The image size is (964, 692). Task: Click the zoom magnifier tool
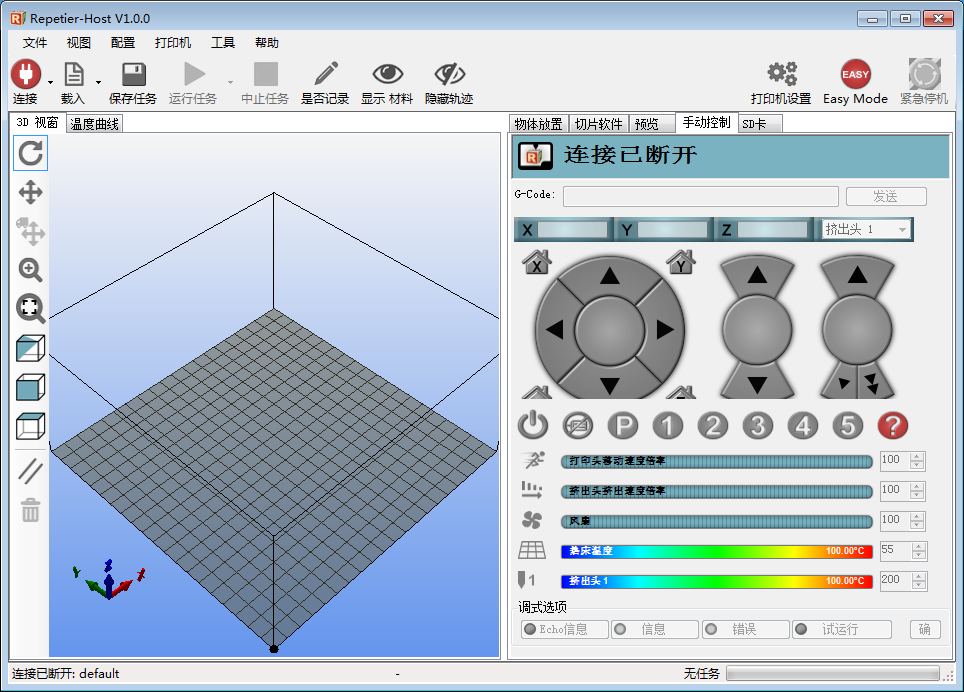30,270
